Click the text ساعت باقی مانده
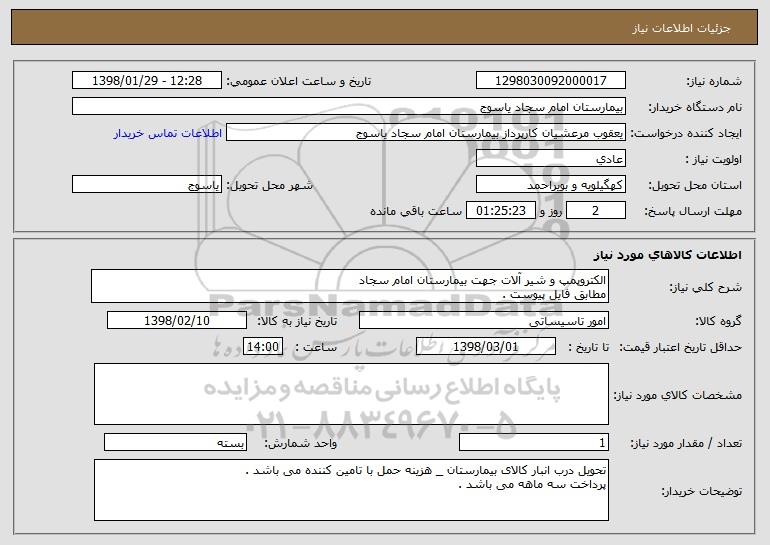This screenshot has width=770, height=545. pyautogui.click(x=416, y=211)
